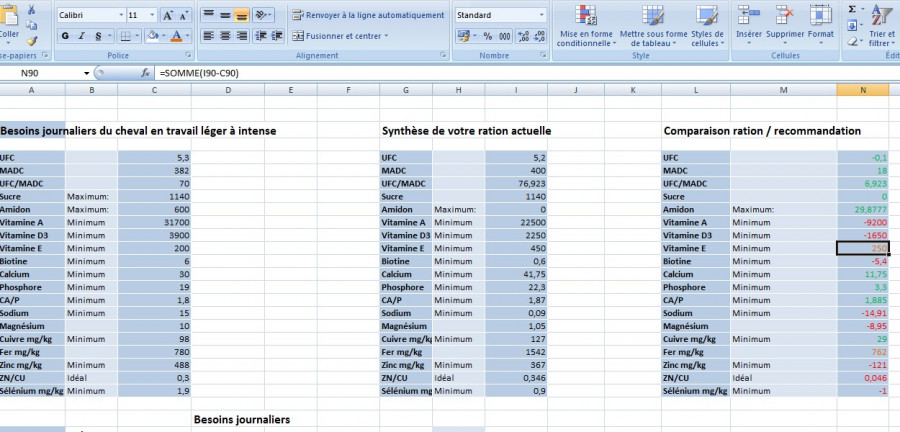Select Fer mg/kg comparison value 762
900x432 pixels.
[863, 352]
